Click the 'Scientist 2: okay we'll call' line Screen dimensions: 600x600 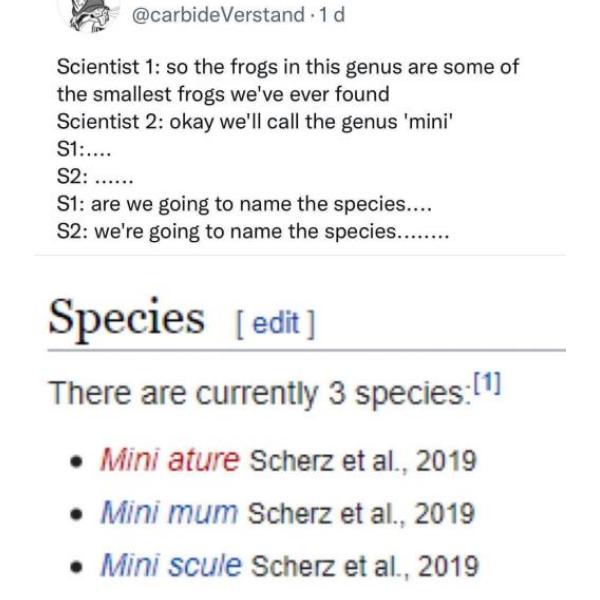(x=255, y=122)
